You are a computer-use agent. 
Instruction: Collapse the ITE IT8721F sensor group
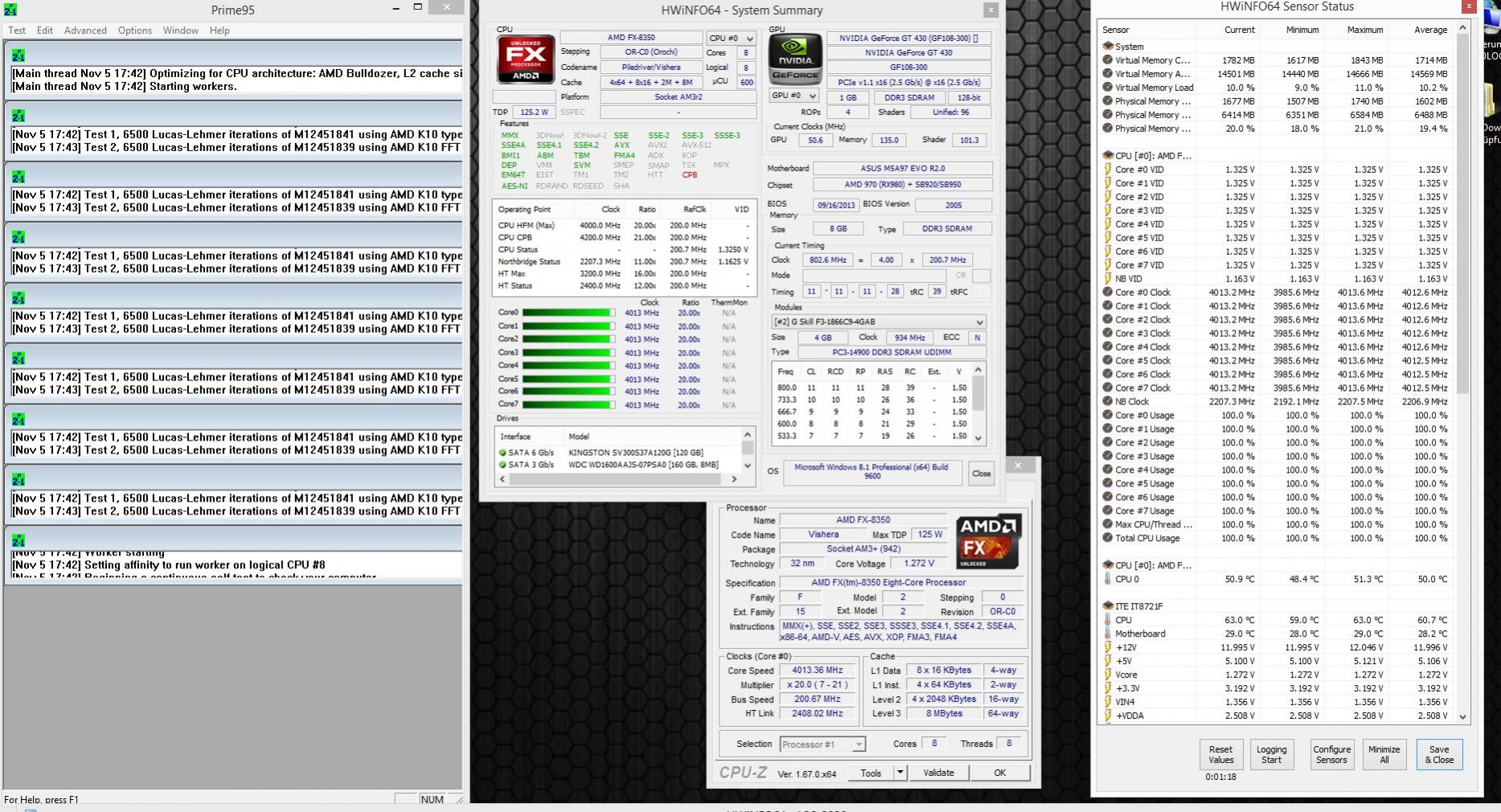[1107, 606]
